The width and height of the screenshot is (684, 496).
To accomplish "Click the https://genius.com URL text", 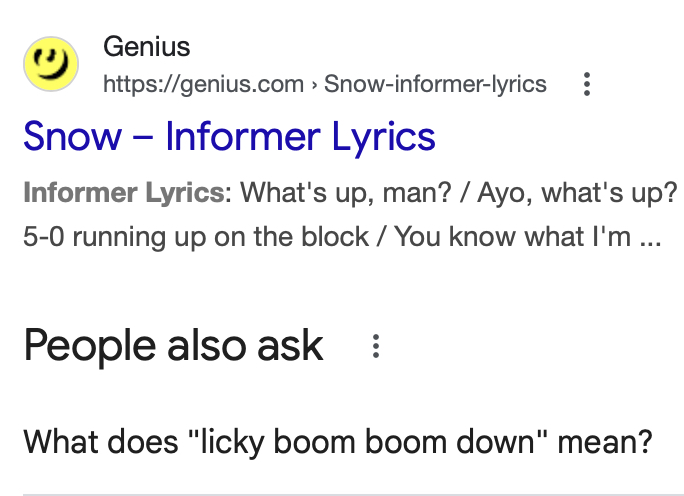I will tap(203, 84).
